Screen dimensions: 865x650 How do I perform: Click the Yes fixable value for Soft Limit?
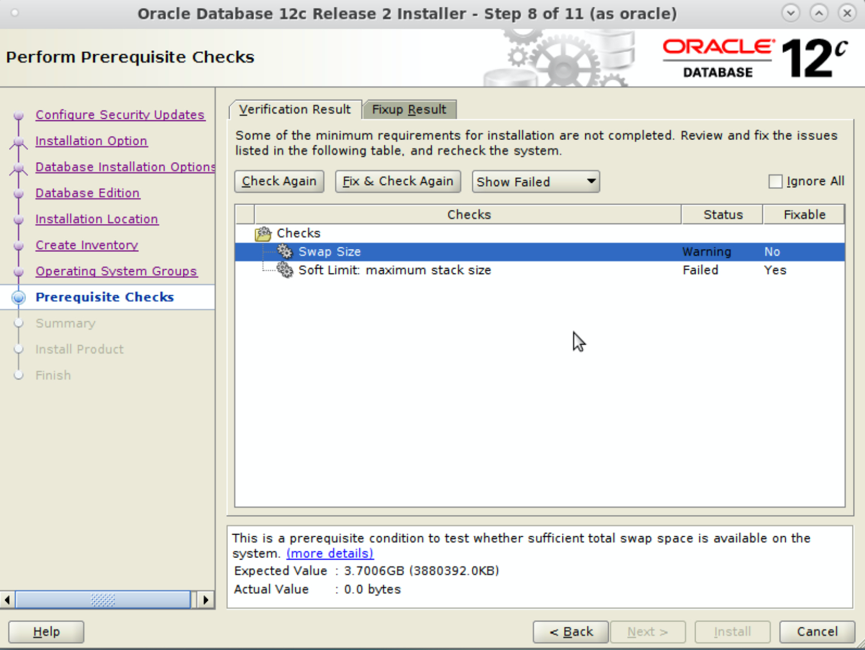(x=775, y=270)
